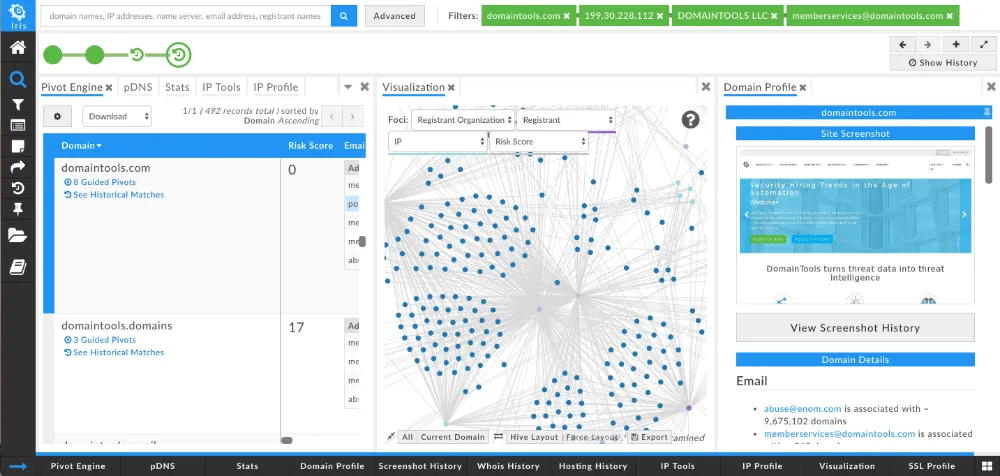Open the Download dropdown
This screenshot has width=1000, height=476.
click(117, 116)
